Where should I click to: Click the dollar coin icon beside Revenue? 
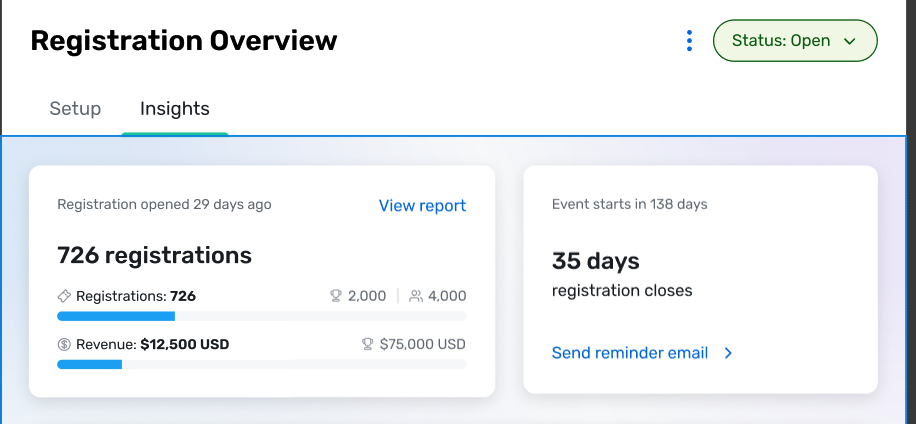(x=64, y=345)
